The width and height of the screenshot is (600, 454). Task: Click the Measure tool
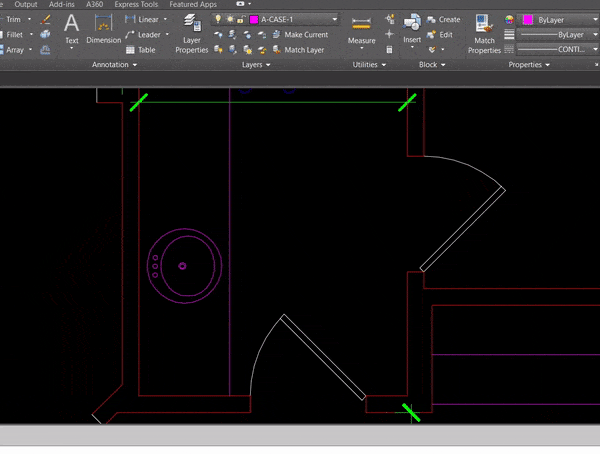point(362,33)
